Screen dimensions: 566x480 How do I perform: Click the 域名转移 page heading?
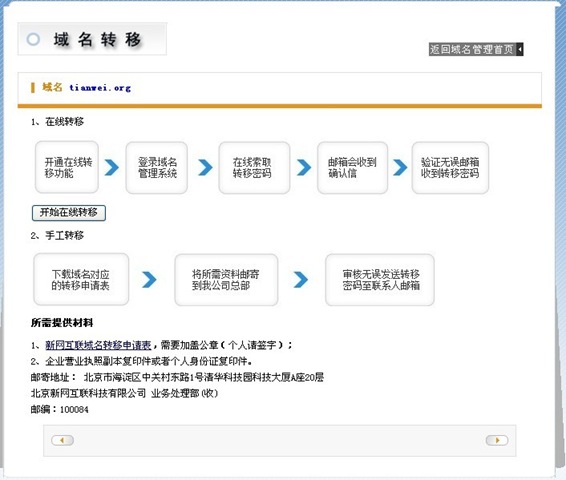(x=97, y=39)
